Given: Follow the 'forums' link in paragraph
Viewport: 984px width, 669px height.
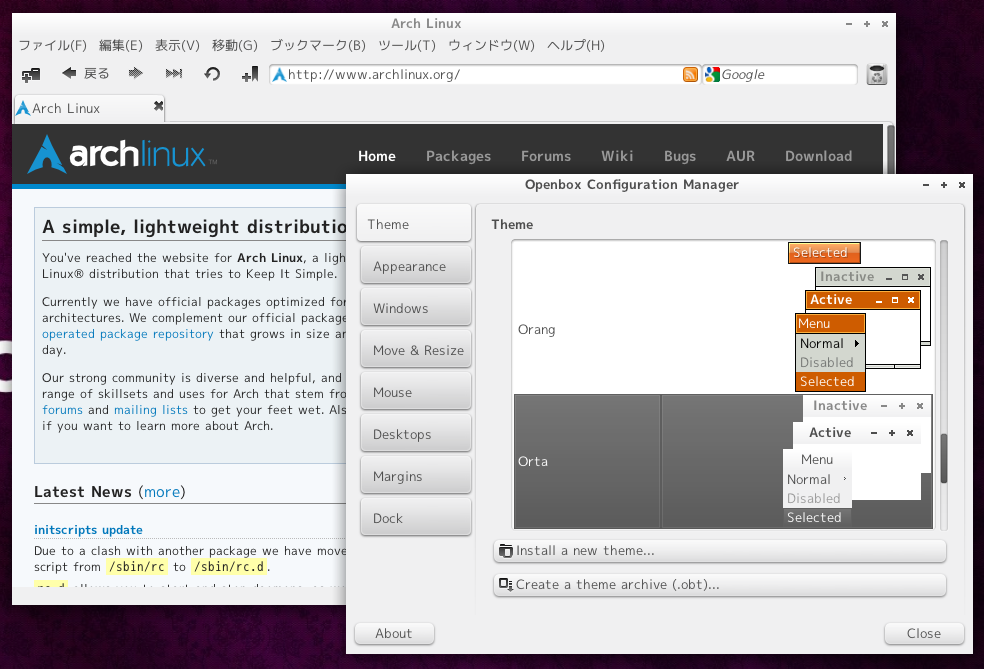Looking at the screenshot, I should click(62, 410).
